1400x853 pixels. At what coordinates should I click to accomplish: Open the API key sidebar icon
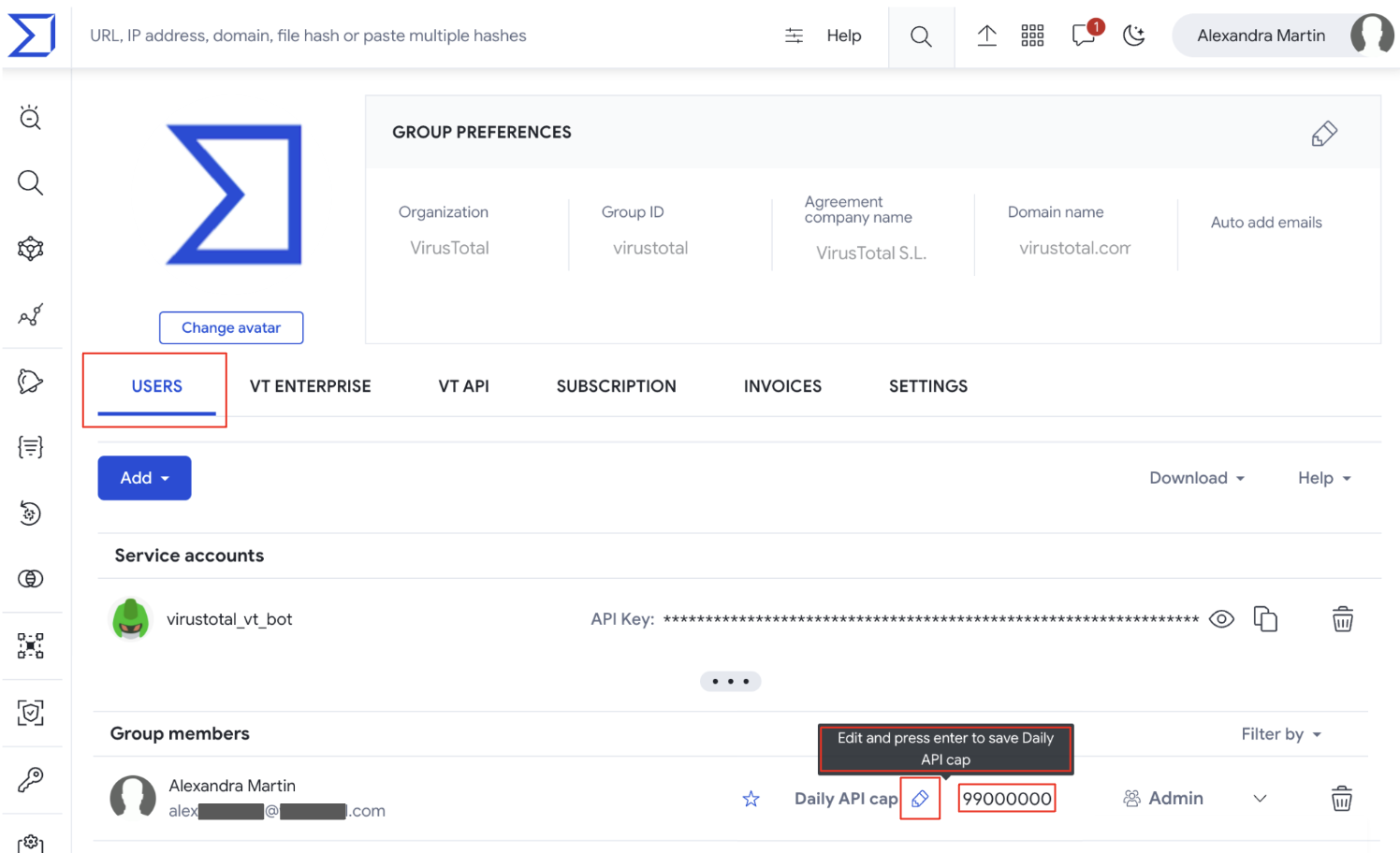click(x=31, y=778)
